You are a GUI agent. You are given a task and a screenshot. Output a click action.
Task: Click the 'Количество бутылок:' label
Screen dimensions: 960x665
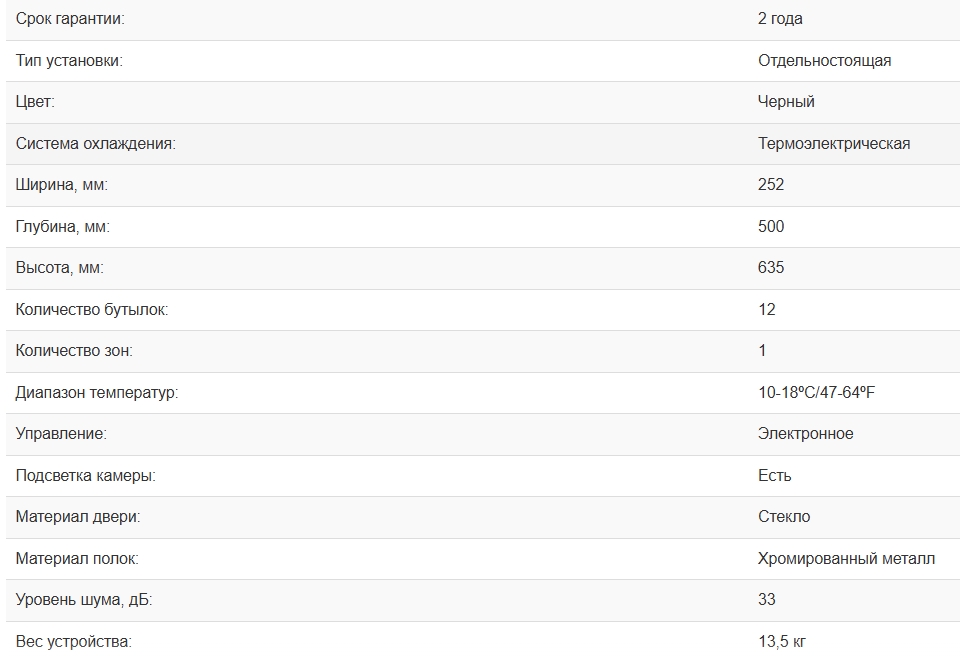point(92,310)
